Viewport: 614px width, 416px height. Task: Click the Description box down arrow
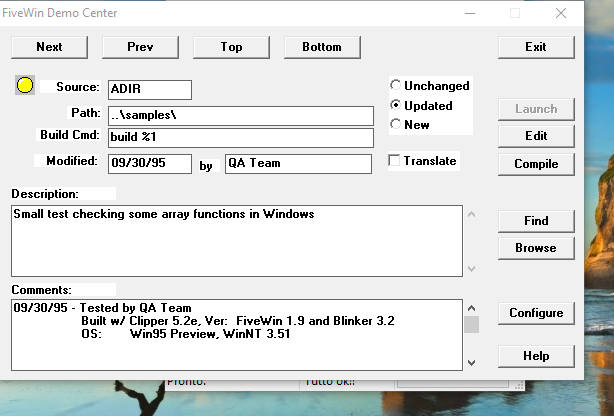[x=471, y=269]
